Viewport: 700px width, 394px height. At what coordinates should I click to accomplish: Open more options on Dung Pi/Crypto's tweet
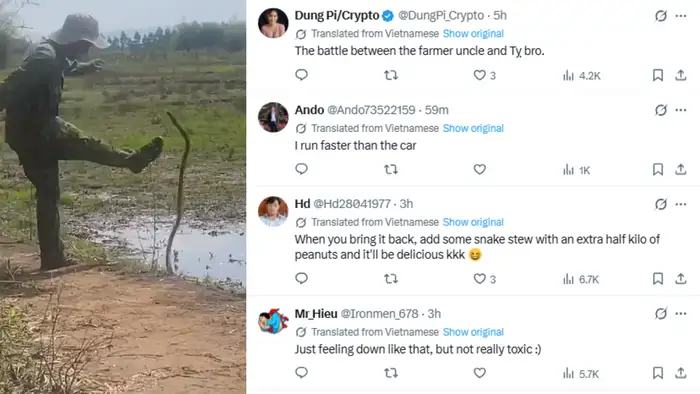point(681,16)
